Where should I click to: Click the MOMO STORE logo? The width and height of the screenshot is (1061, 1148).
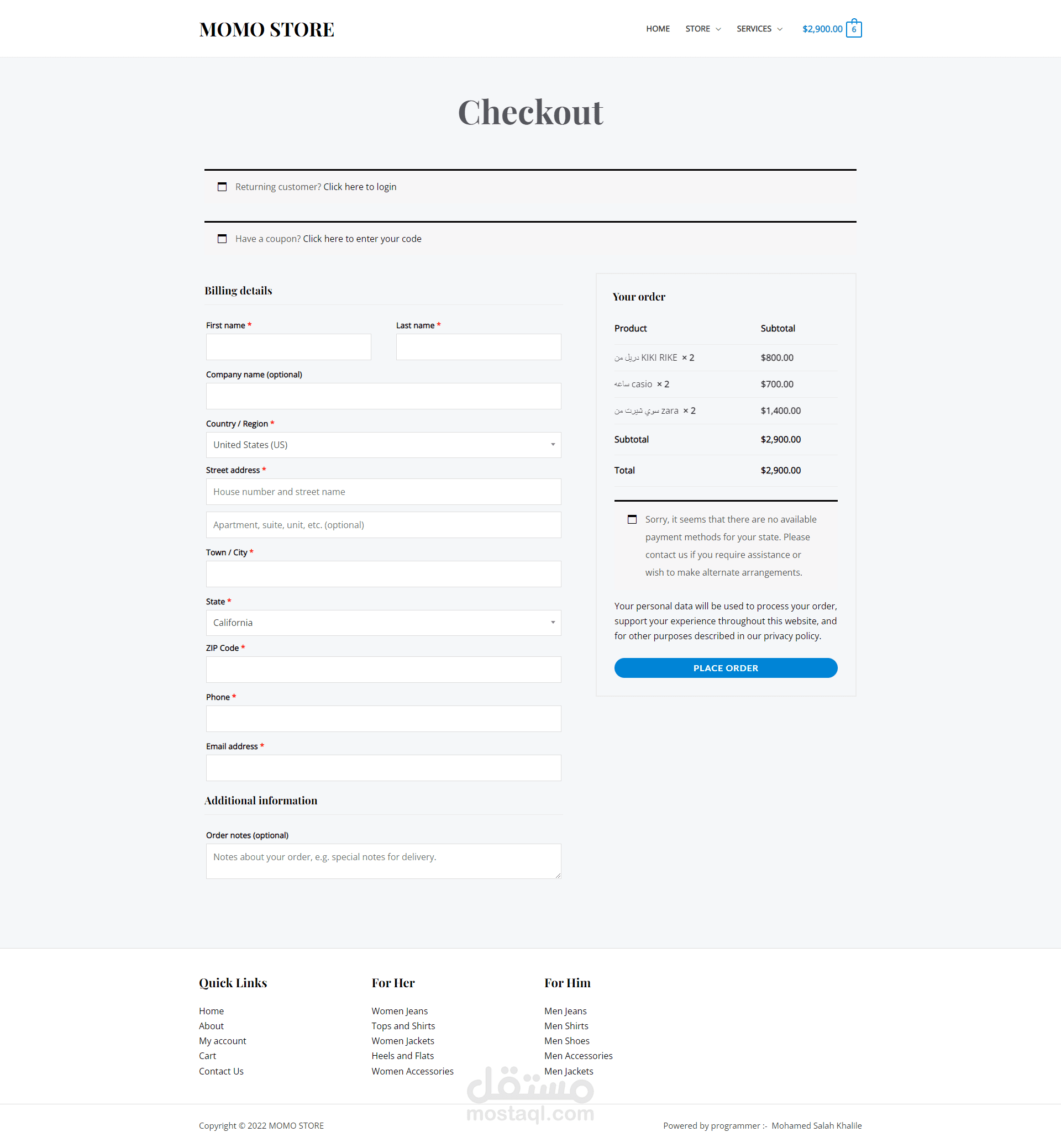click(x=266, y=29)
